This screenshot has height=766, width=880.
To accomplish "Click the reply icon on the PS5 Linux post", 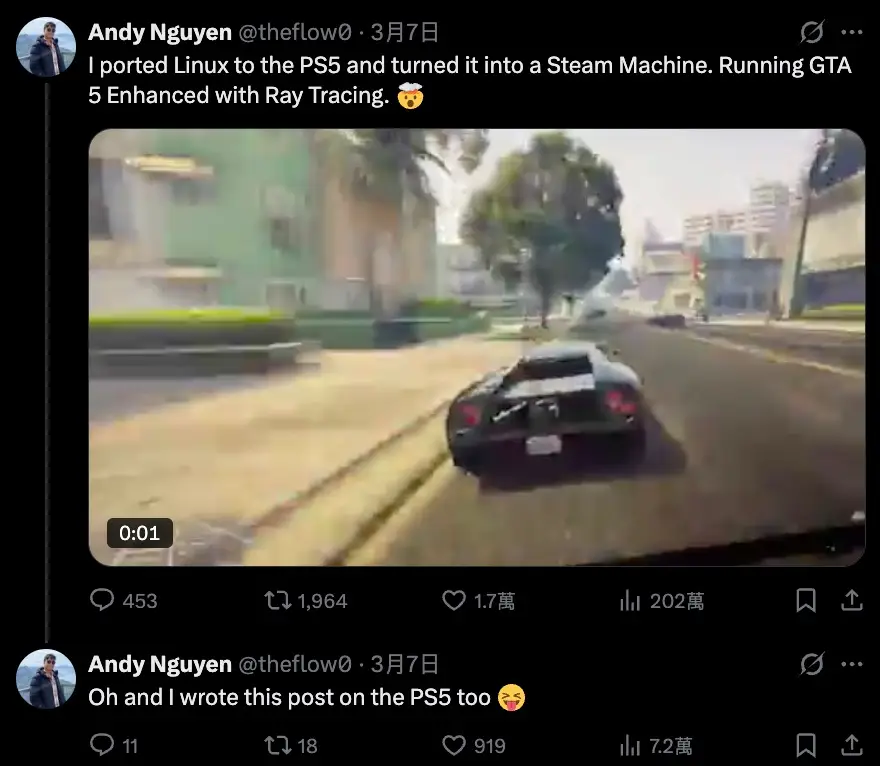I will coord(102,600).
